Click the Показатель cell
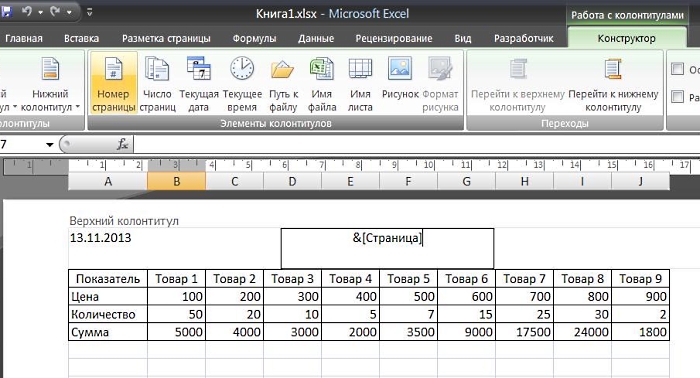This screenshot has width=700, height=378. 108,279
